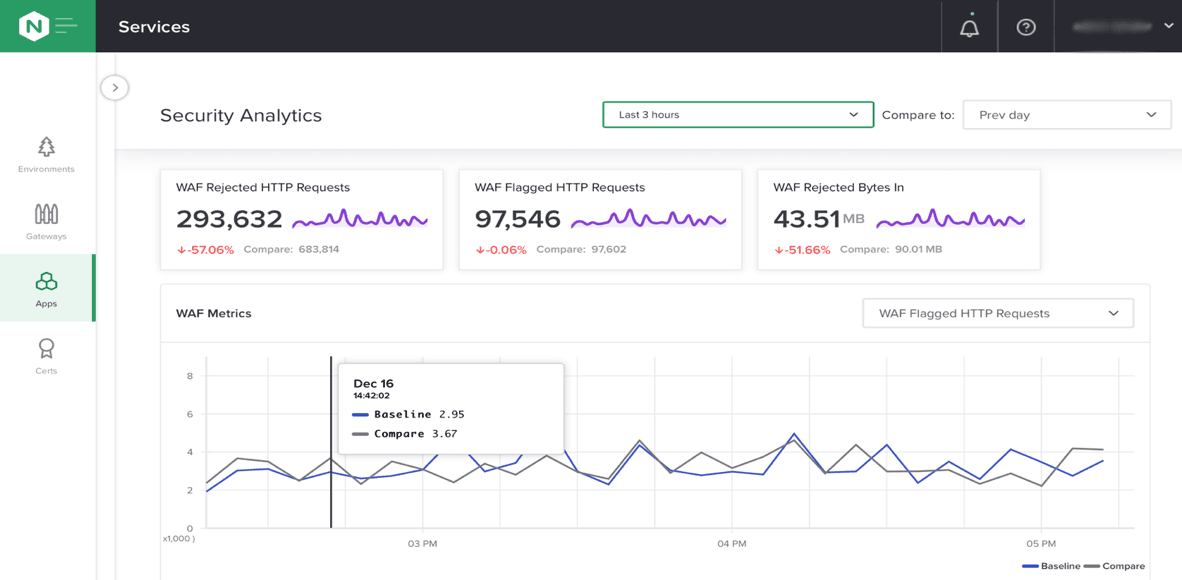Click the chart at the 04 PM mark
The width and height of the screenshot is (1182, 580).
coord(732,470)
